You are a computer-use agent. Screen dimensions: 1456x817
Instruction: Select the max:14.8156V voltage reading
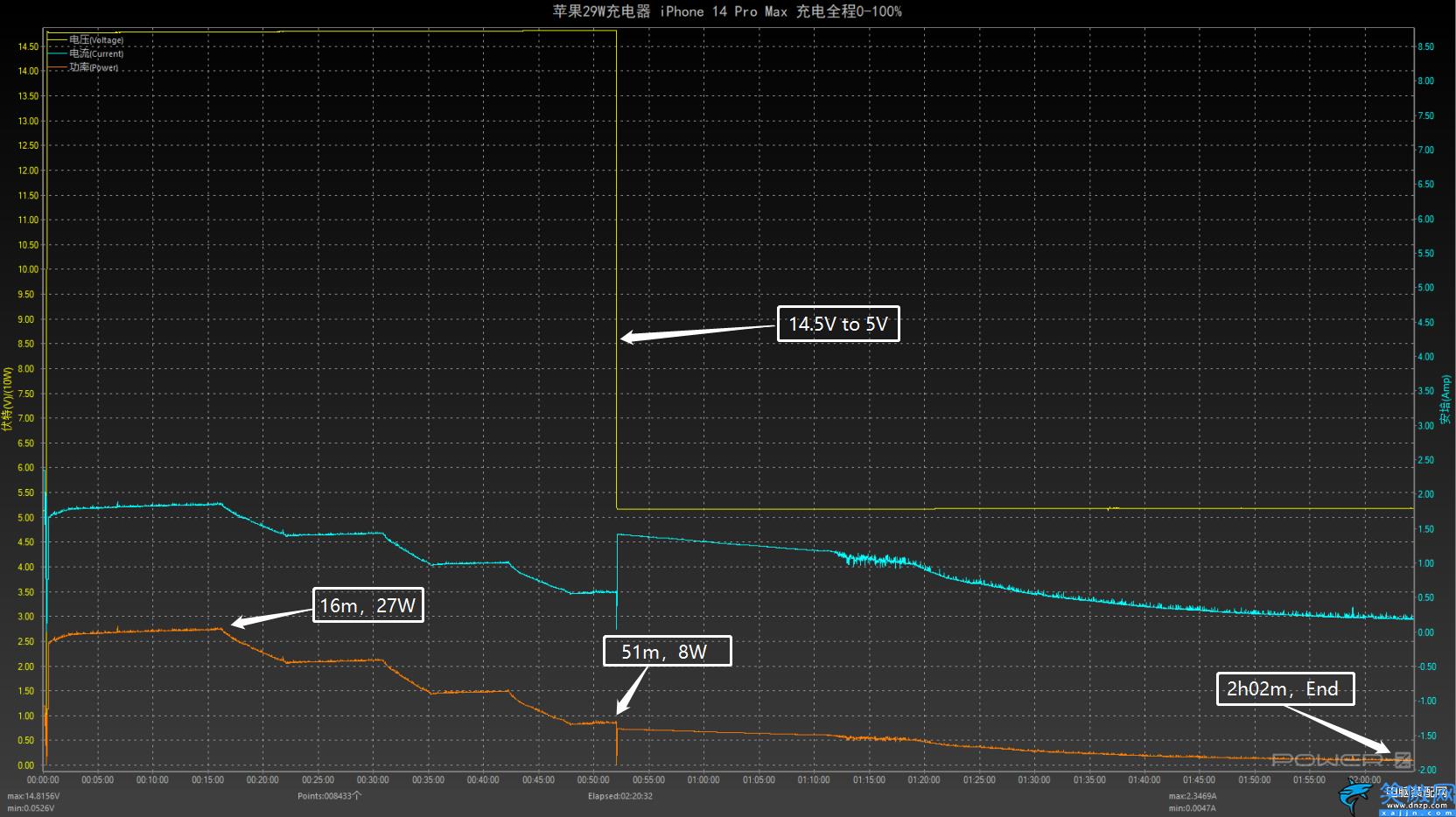(33, 796)
